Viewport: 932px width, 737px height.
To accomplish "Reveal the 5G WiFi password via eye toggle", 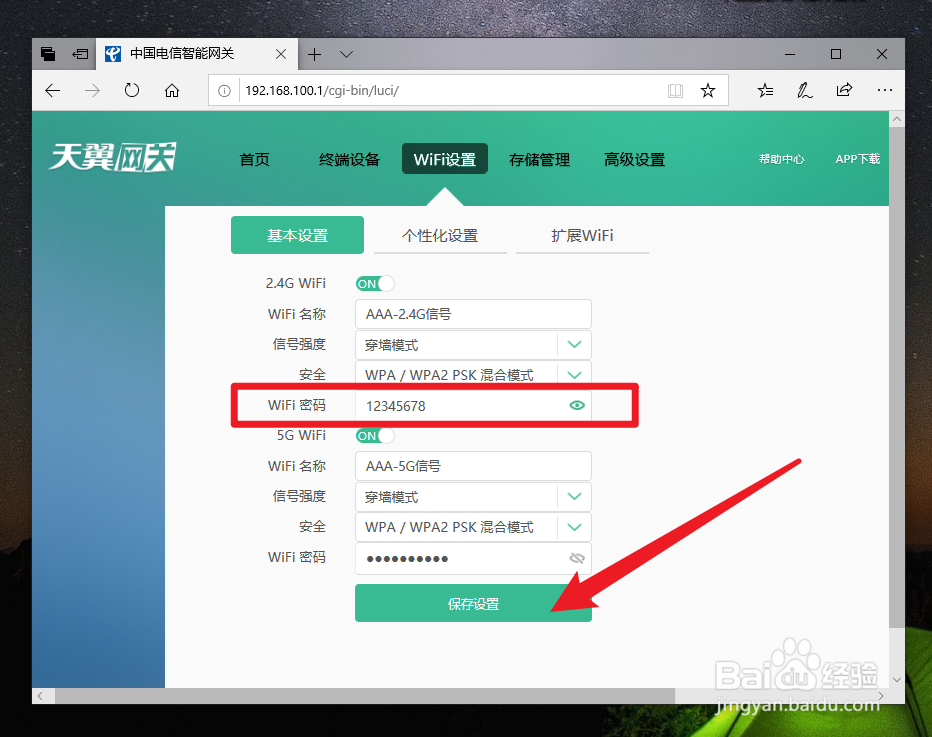I will coord(577,558).
